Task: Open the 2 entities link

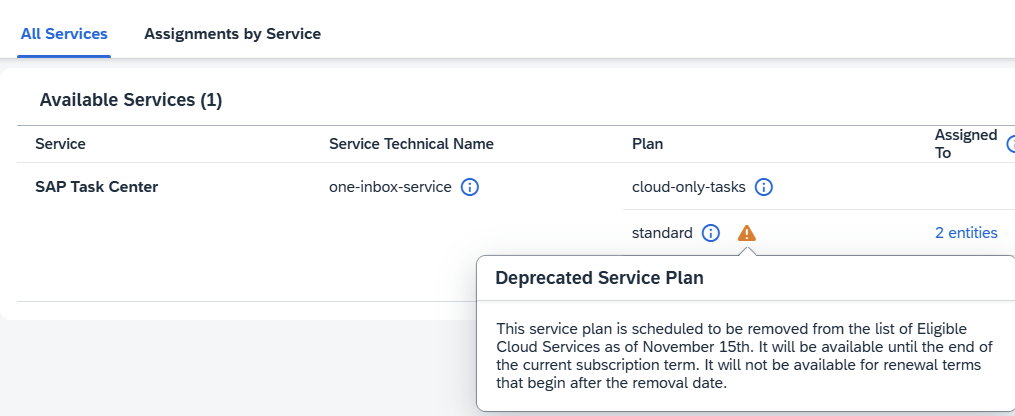Action: tap(966, 233)
